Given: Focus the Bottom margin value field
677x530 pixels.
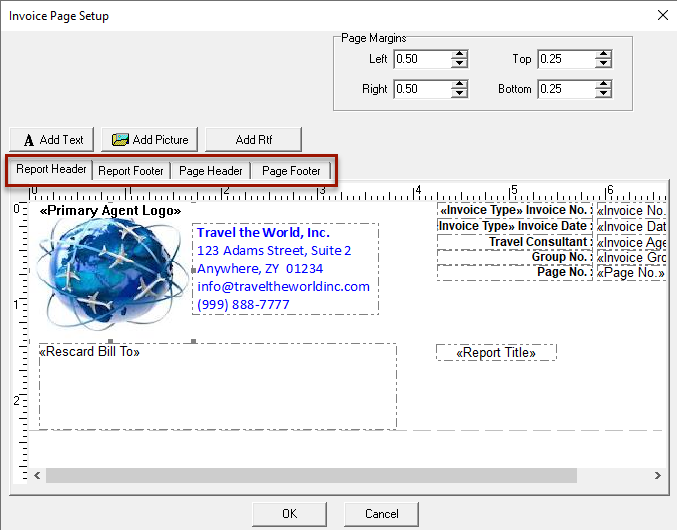Looking at the screenshot, I should (x=565, y=89).
